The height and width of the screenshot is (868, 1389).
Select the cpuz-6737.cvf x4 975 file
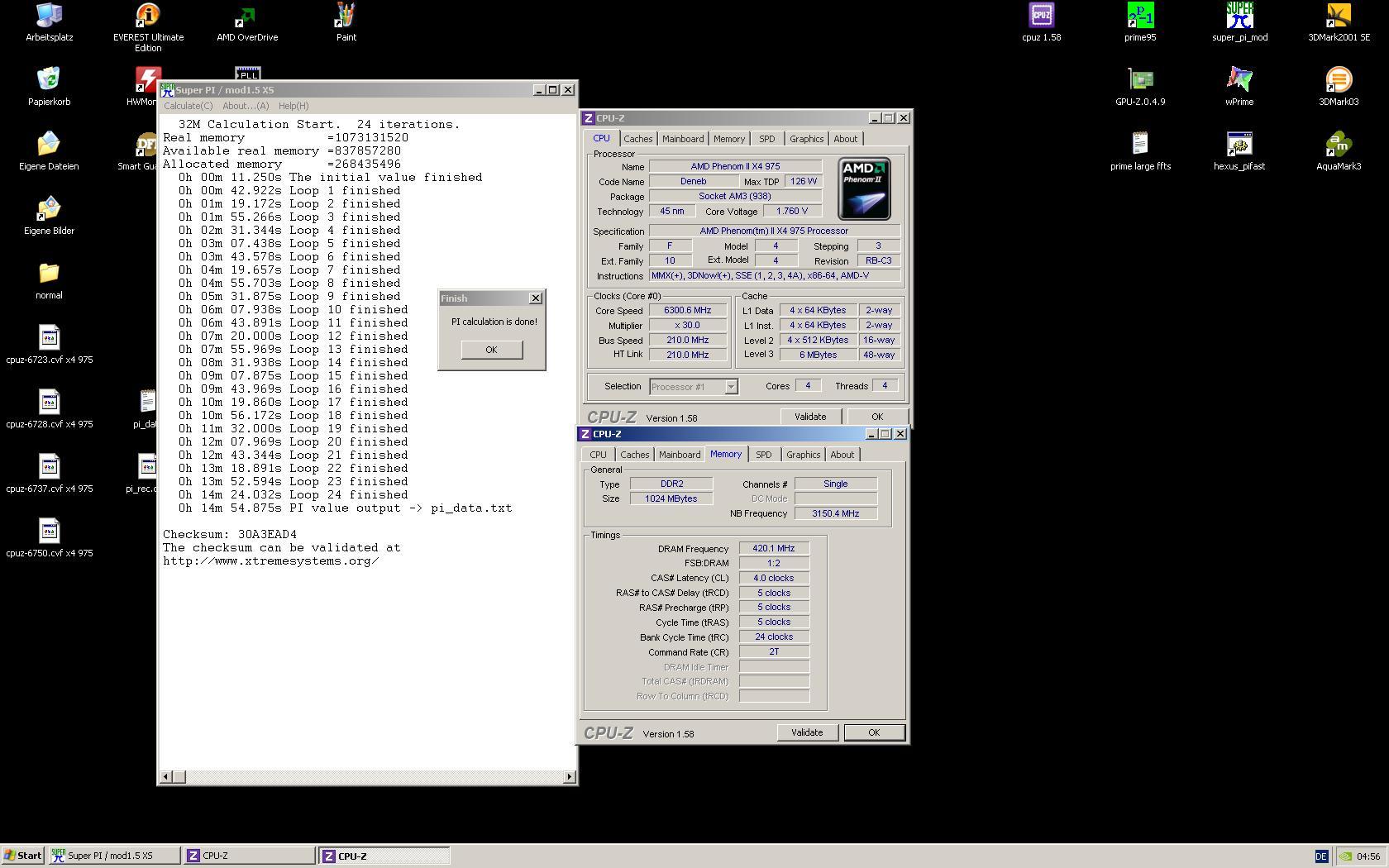click(49, 474)
